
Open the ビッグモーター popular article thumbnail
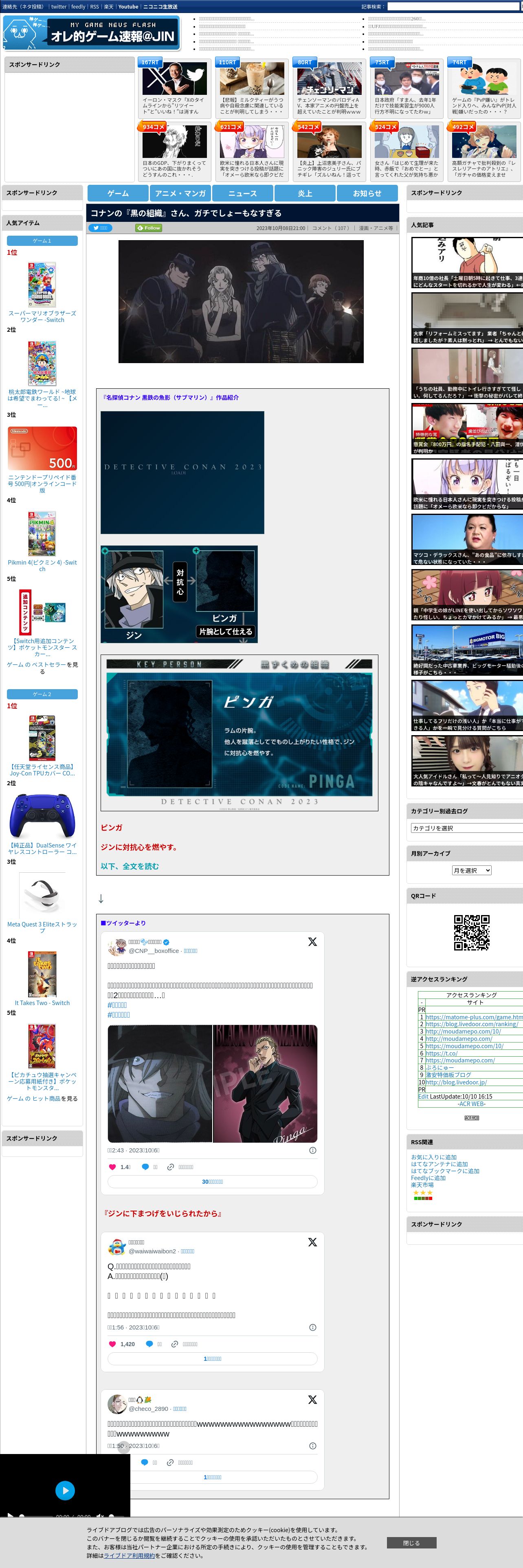(467, 651)
